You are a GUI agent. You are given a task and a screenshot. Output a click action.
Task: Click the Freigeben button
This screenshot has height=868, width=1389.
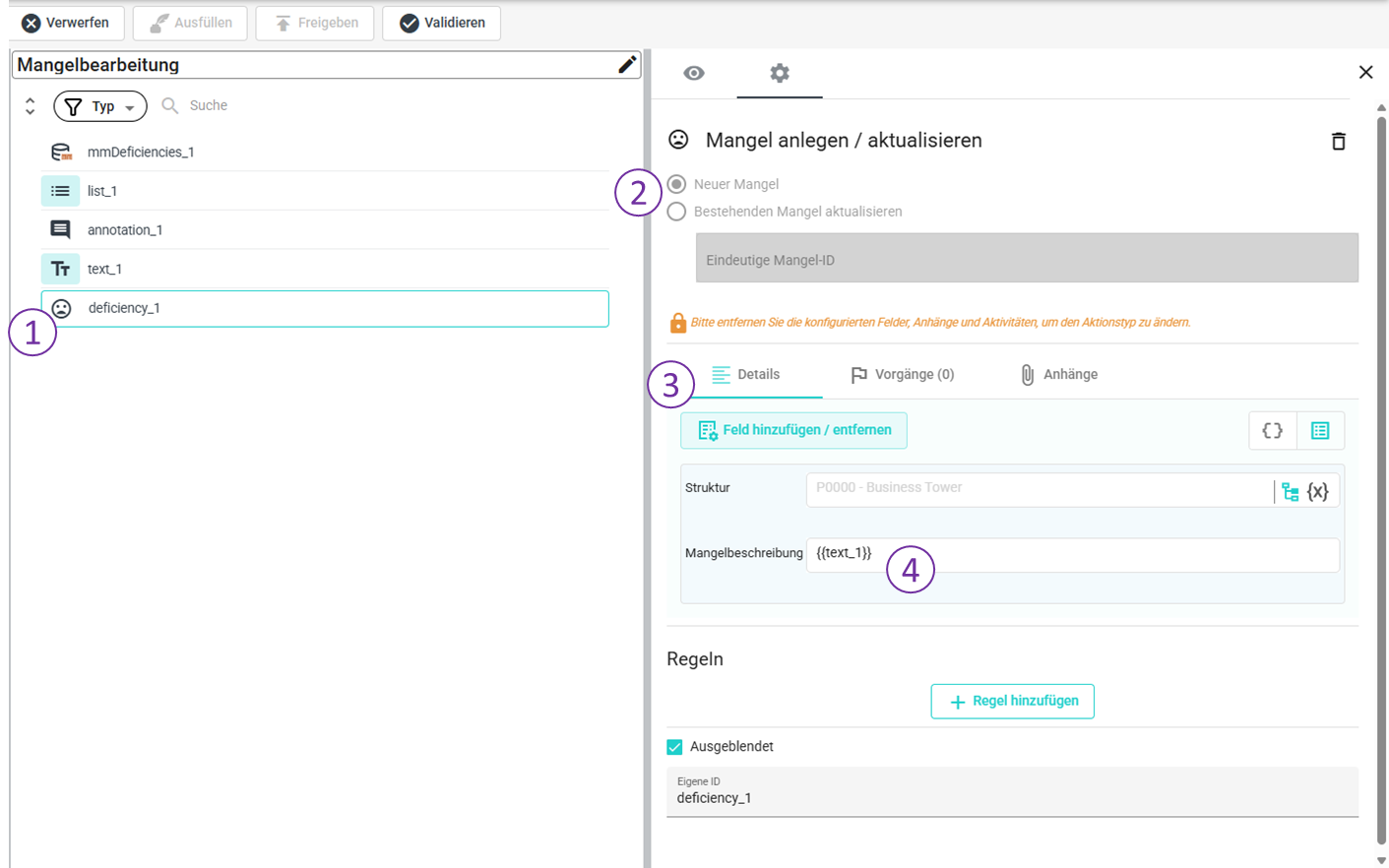(x=315, y=23)
